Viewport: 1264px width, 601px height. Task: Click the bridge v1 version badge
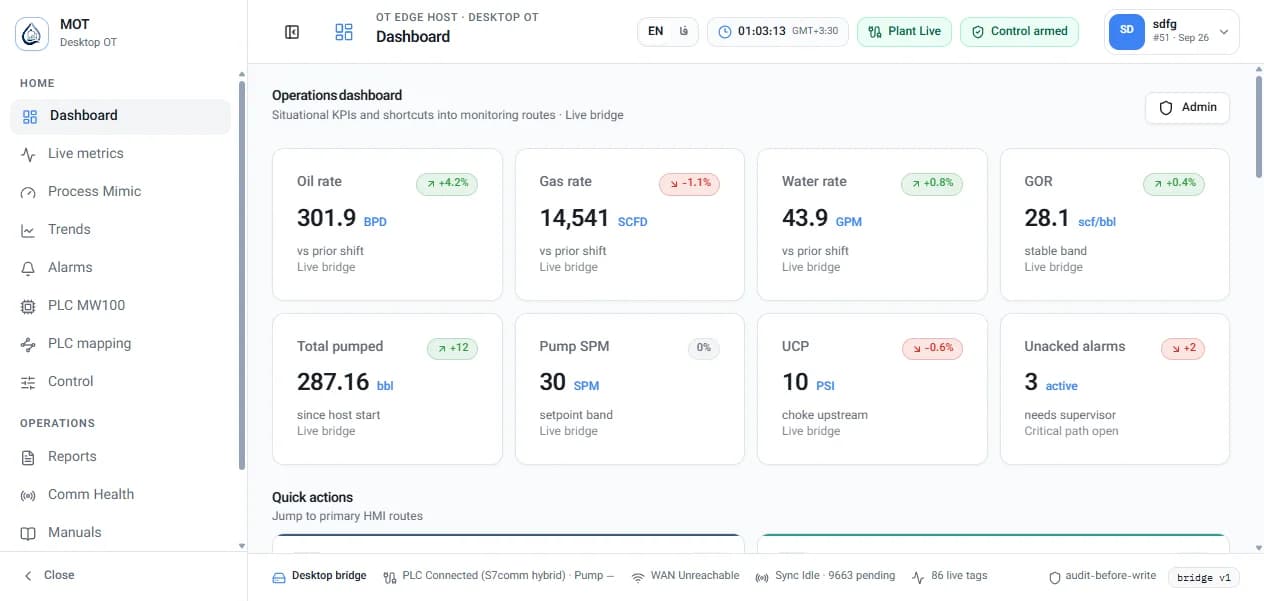[x=1203, y=578]
